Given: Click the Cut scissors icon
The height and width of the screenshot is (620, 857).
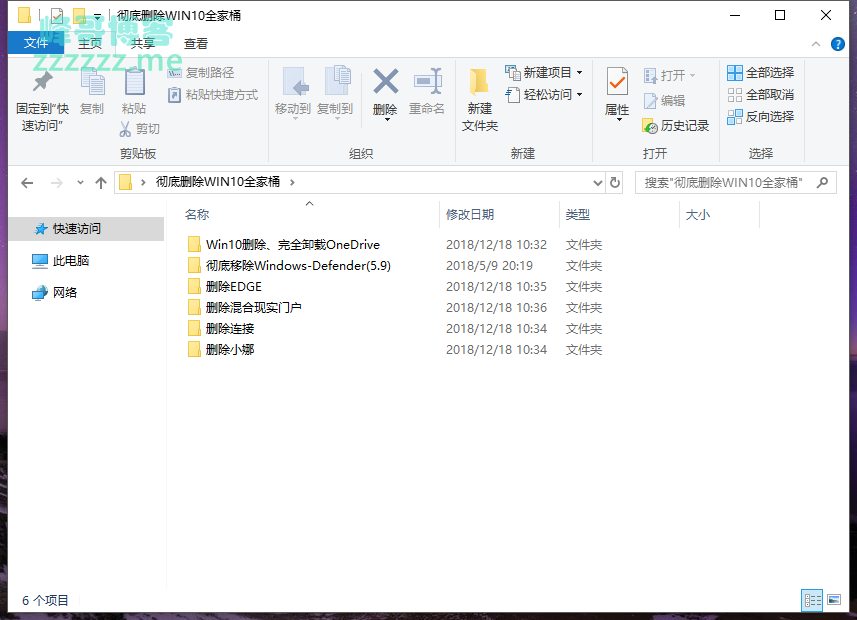Looking at the screenshot, I should (125, 129).
